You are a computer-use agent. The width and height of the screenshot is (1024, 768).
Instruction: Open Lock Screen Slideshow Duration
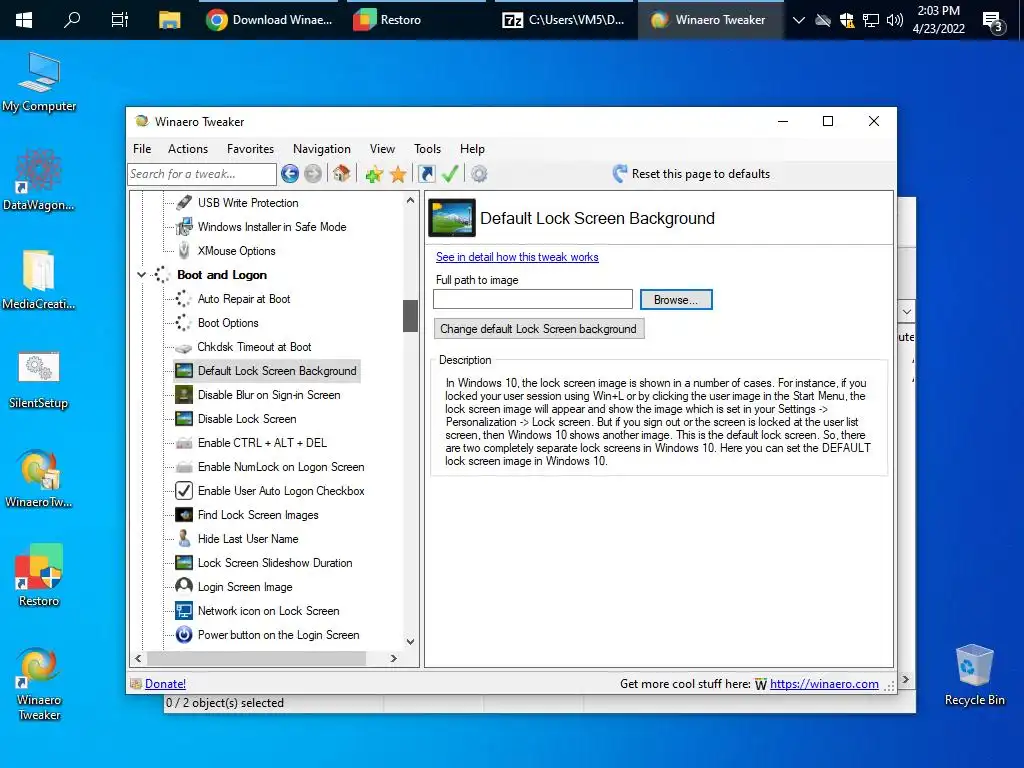[x=275, y=563]
